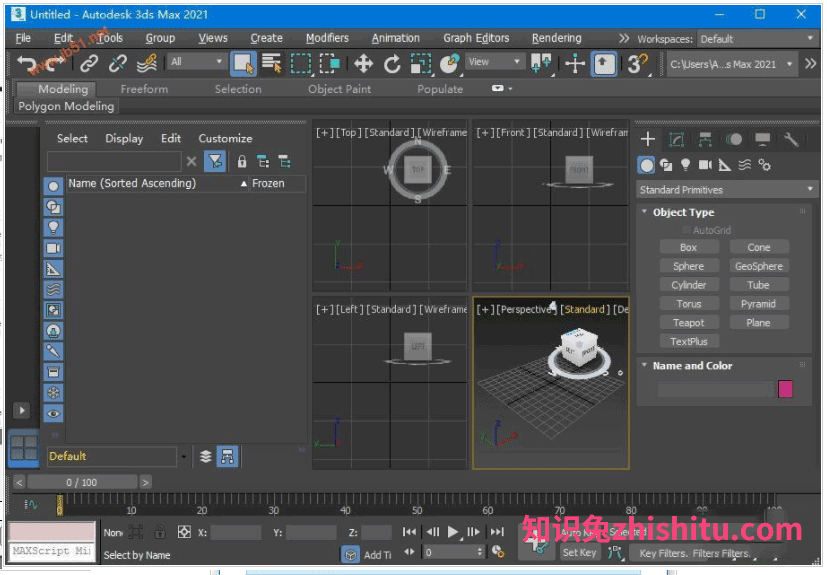
Task: Open the File menu
Action: point(23,39)
